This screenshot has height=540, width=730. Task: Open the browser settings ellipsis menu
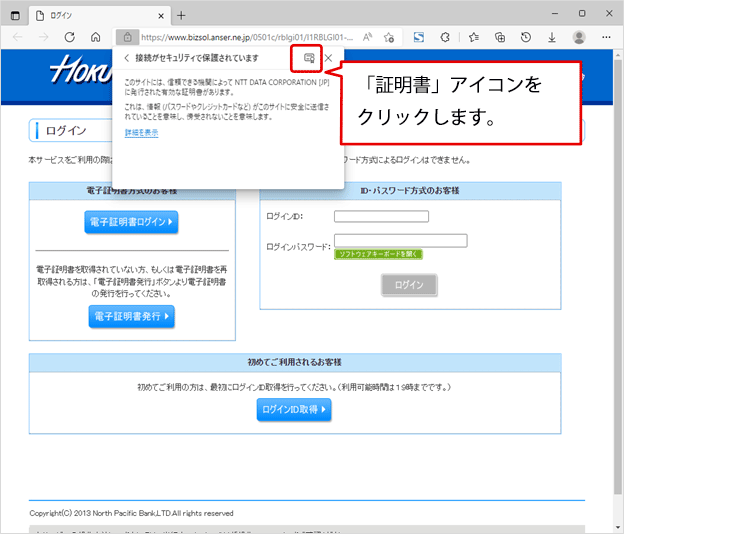point(606,36)
